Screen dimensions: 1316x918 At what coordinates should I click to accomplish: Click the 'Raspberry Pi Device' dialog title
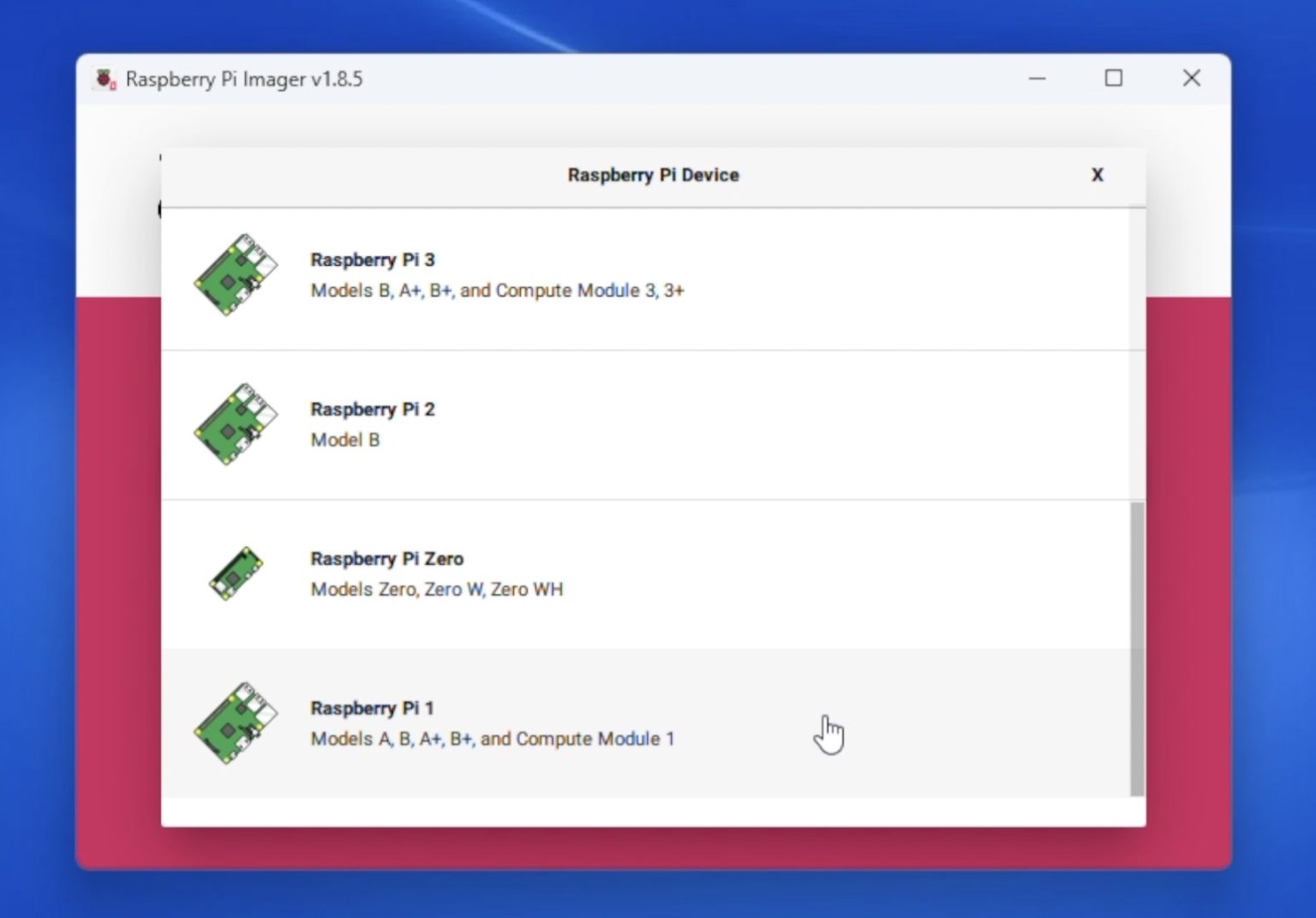tap(653, 175)
